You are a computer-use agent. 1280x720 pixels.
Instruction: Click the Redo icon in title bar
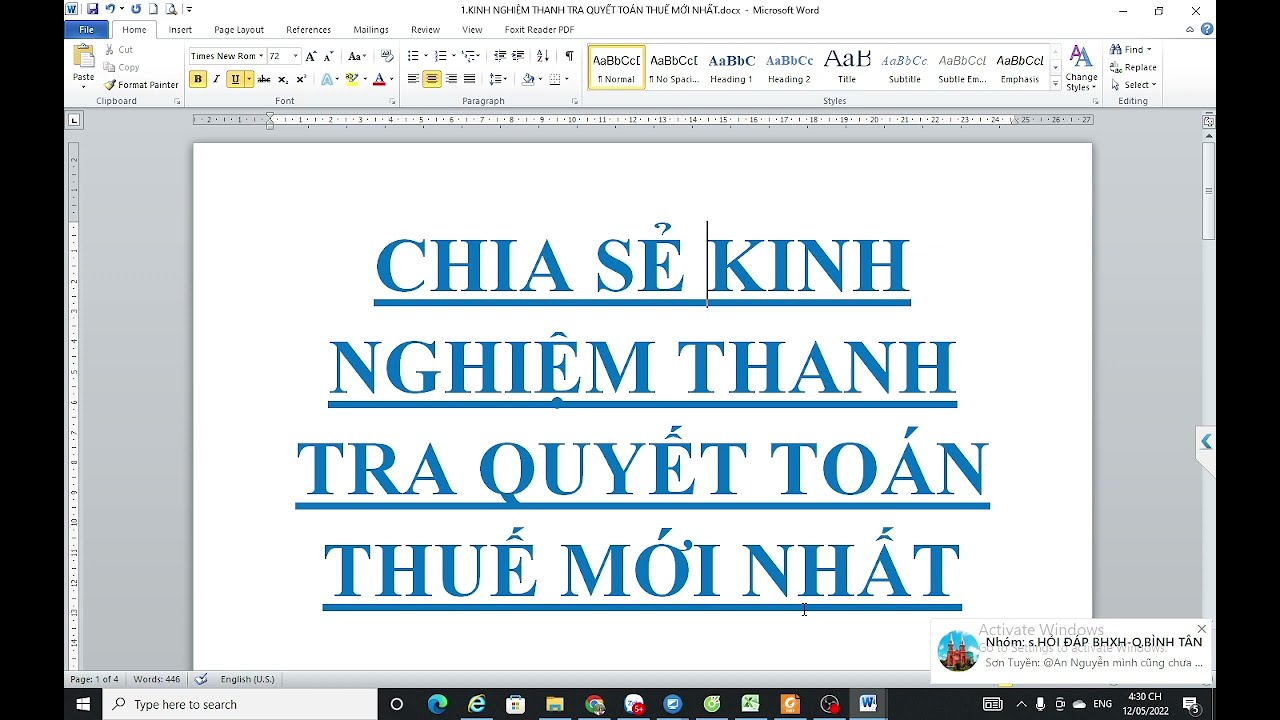click(136, 10)
